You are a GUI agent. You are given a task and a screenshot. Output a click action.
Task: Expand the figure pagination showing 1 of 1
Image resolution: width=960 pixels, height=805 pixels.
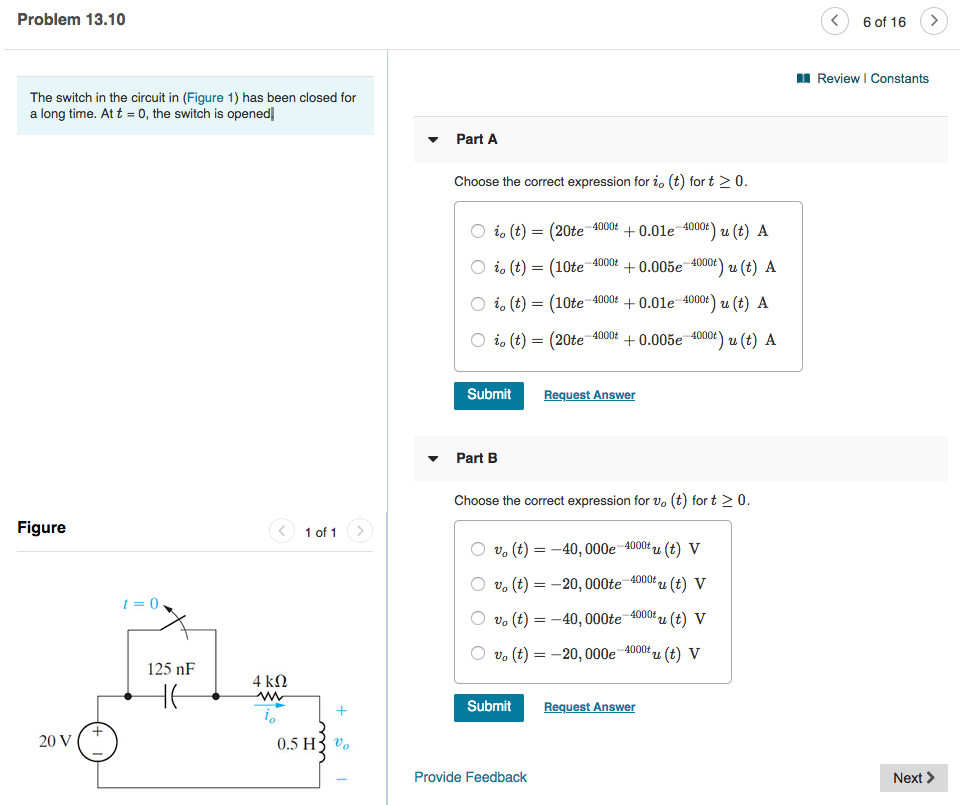click(321, 531)
